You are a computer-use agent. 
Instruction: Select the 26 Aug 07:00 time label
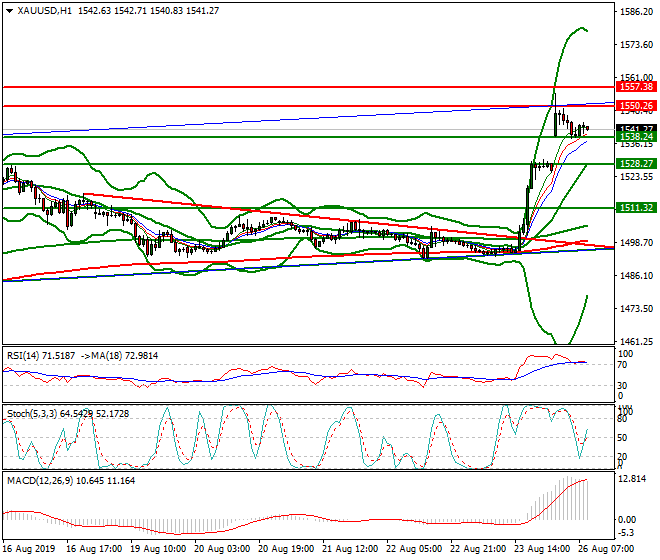606,549
